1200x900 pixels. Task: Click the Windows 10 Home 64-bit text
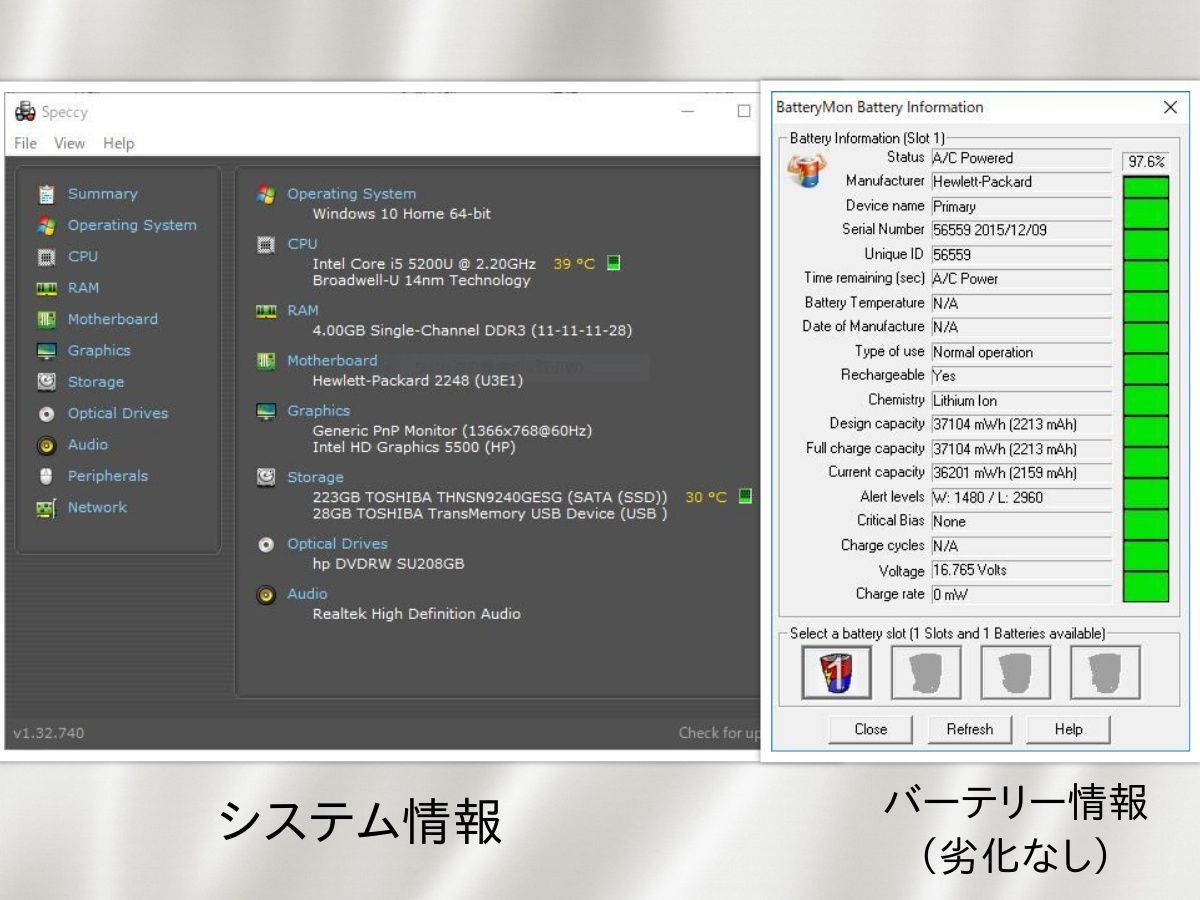coord(402,214)
